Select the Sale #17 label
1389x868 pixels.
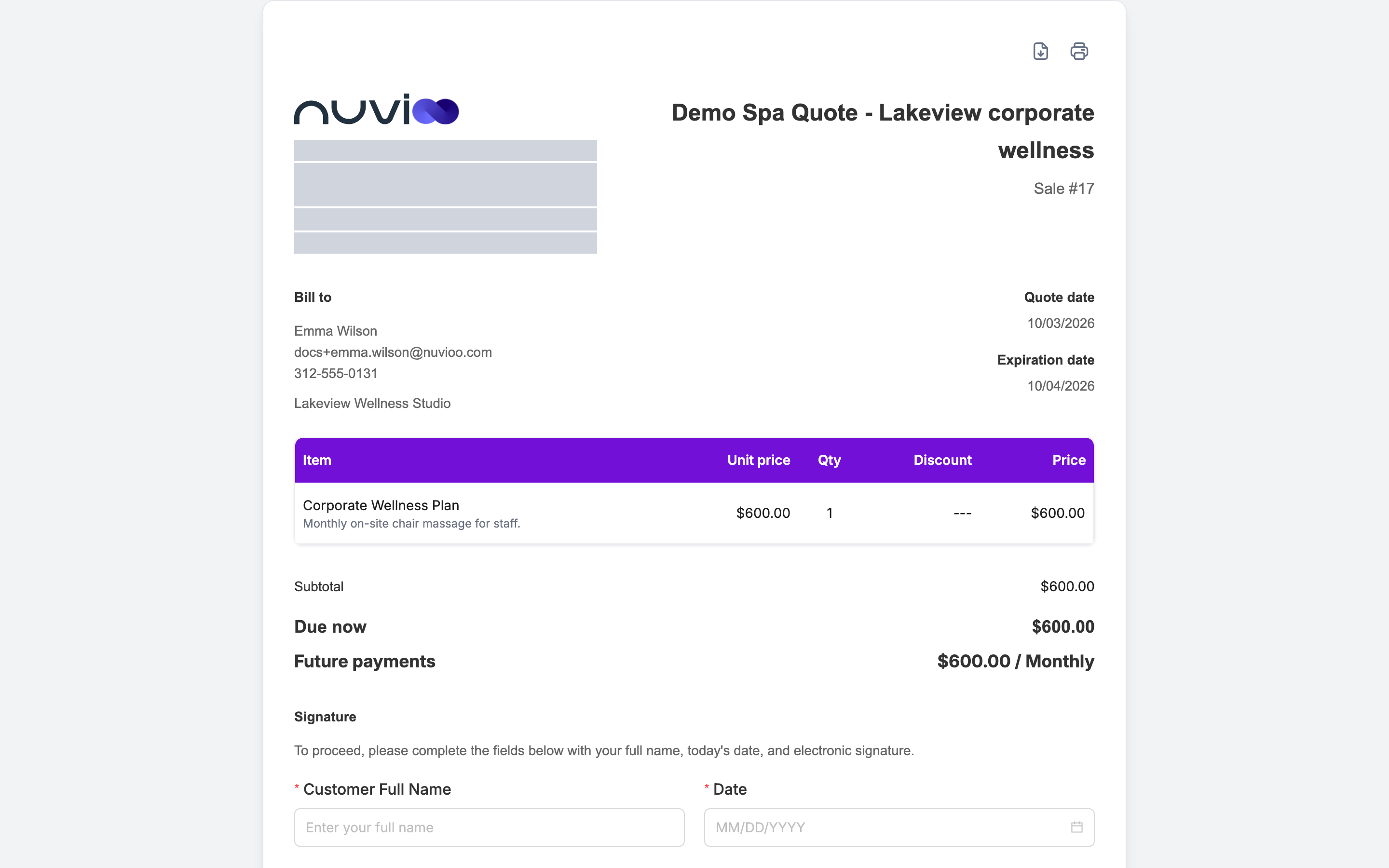[1063, 188]
